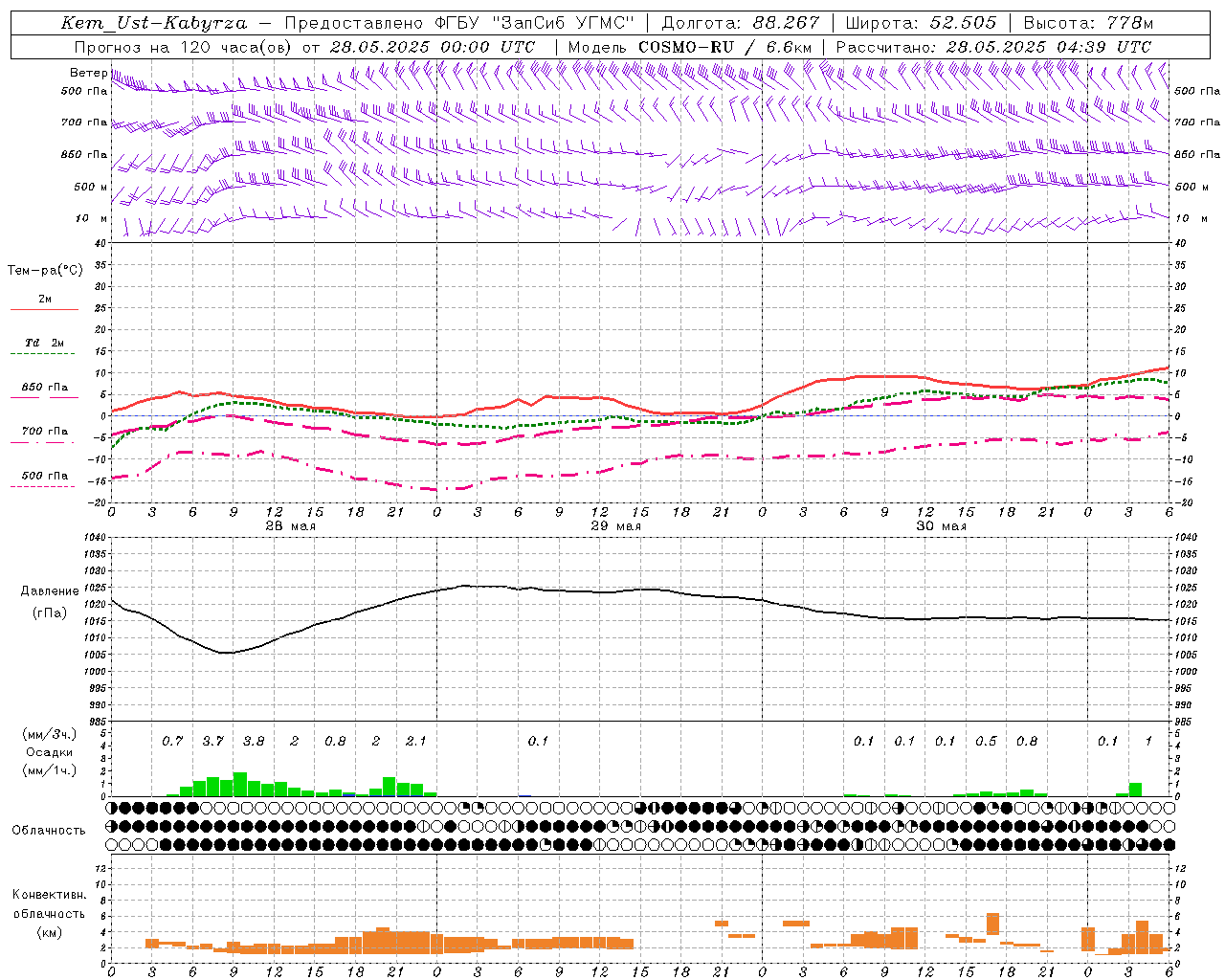Click the 0.7 precipitation value
This screenshot has height=980, width=1225.
coord(172,742)
